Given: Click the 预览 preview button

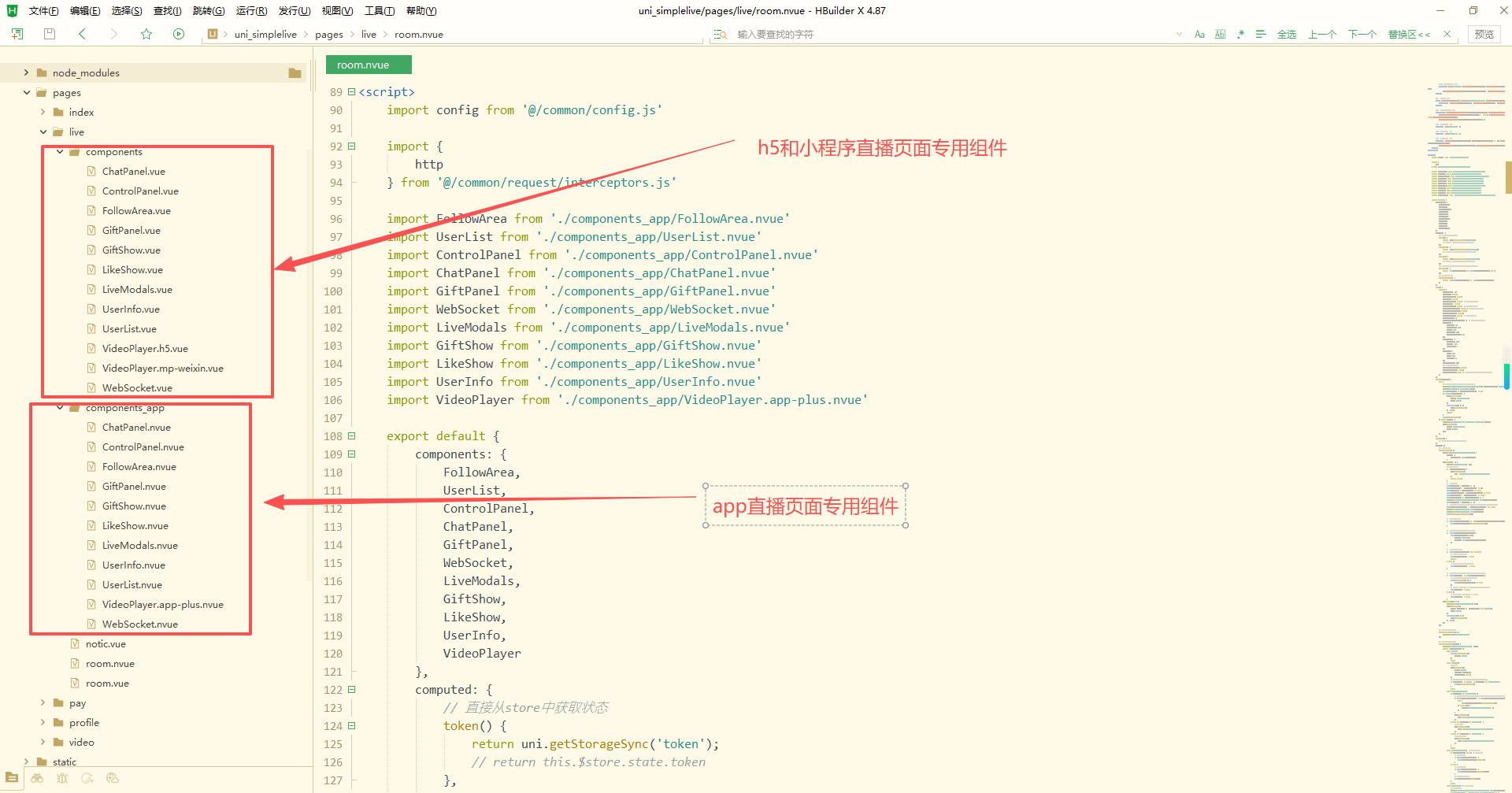Looking at the screenshot, I should point(1484,35).
